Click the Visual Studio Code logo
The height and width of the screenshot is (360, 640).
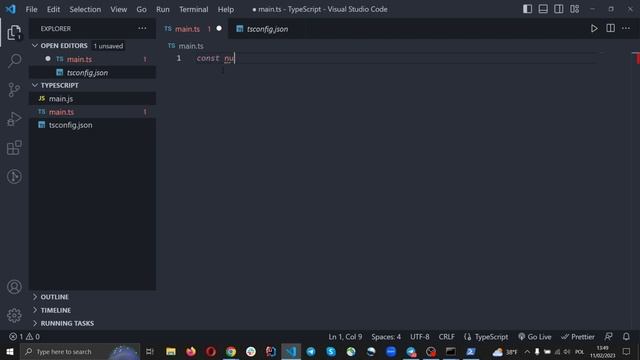point(11,9)
